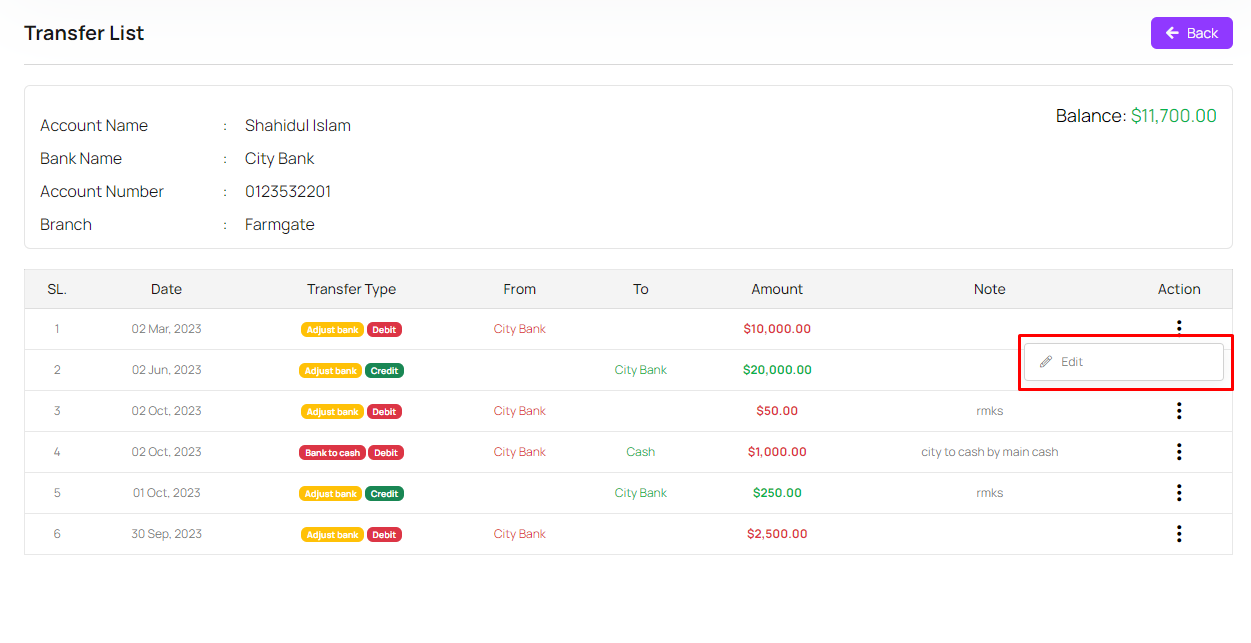The image size is (1251, 643).
Task: Click the Adjust bank badge in row 1
Action: (332, 330)
